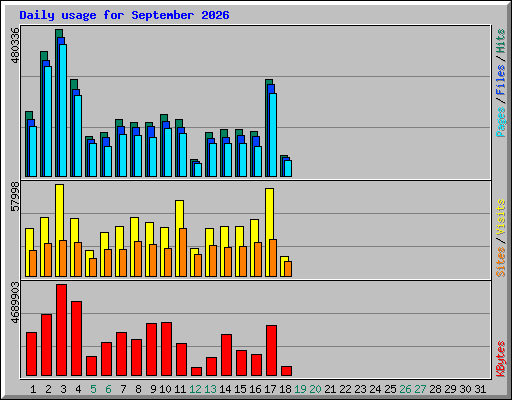Select the tallest cyan Pages bar for day 3

pos(63,110)
